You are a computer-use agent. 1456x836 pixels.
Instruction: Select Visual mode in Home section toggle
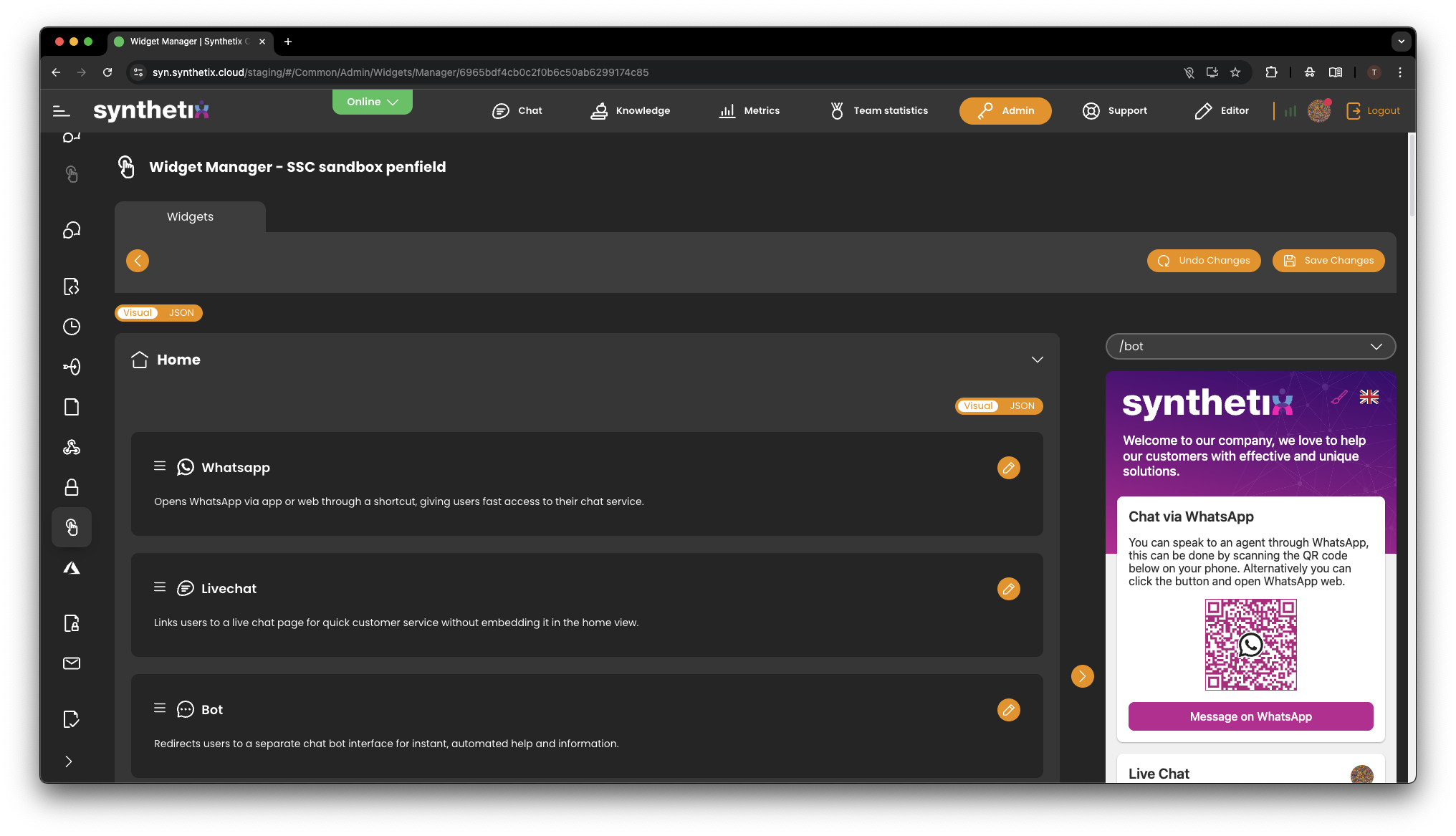(x=978, y=406)
